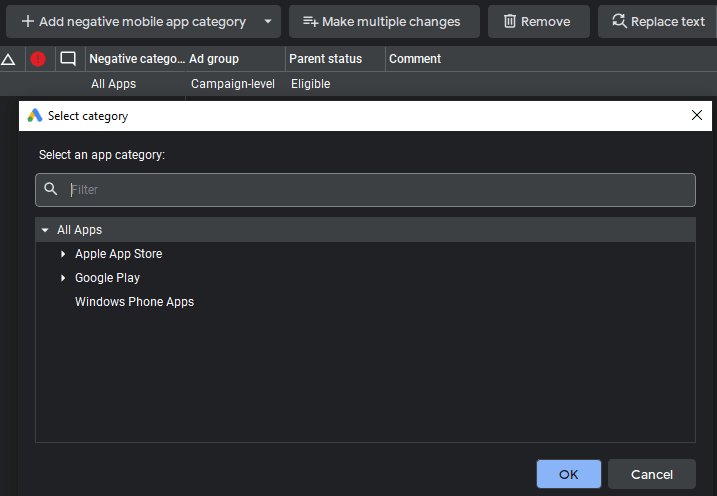This screenshot has height=496, width=717.
Task: Click into the Filter search field
Action: tap(365, 190)
